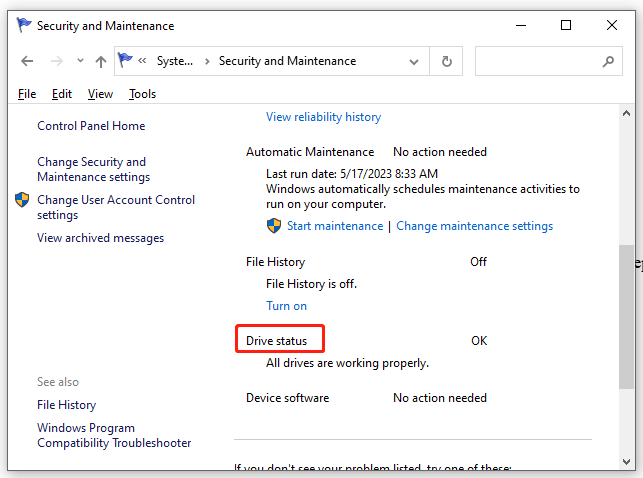Open the recent locations dropdown arrow
Viewport: 643px width, 478px height.
[80, 61]
